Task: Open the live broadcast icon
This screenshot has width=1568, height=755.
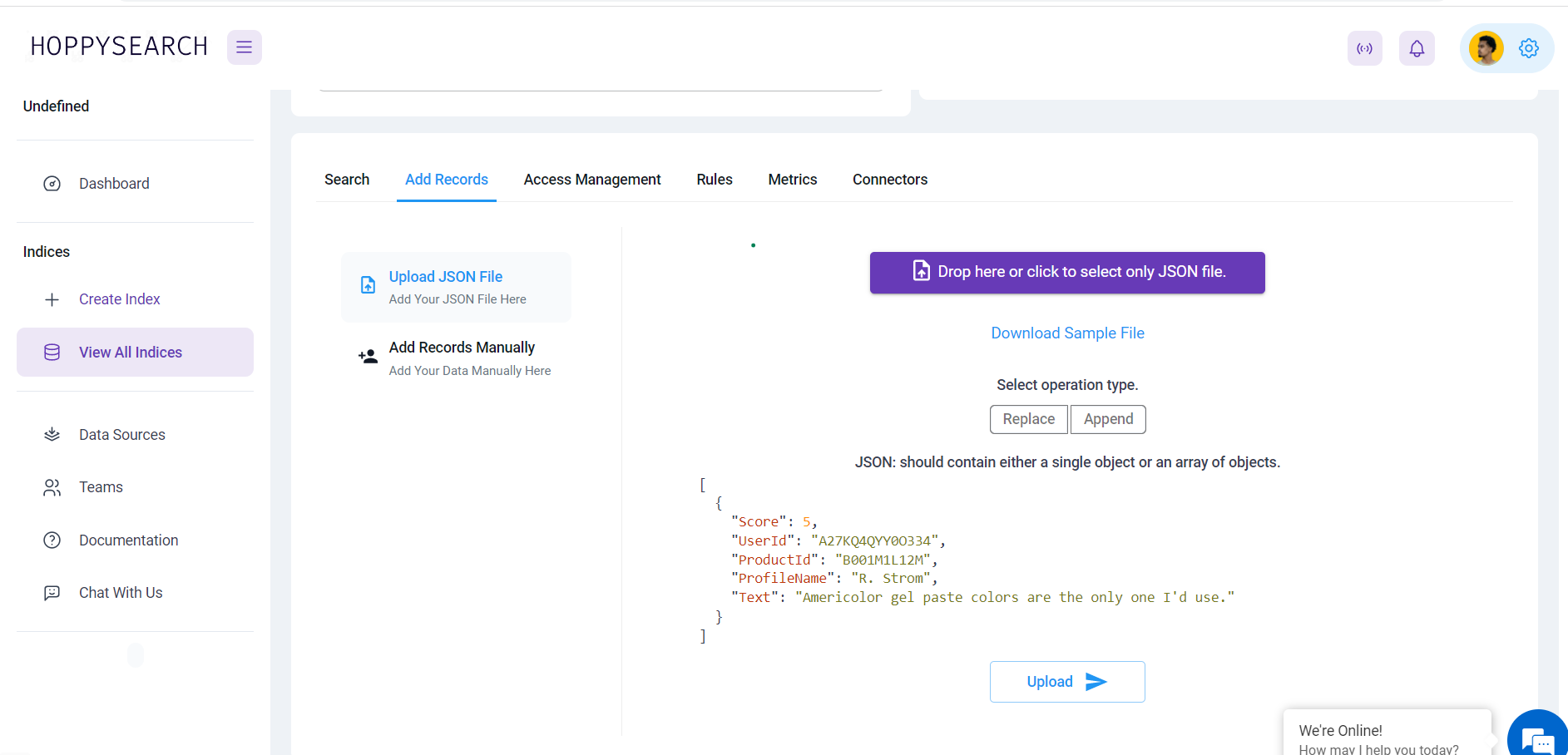Action: click(1365, 48)
